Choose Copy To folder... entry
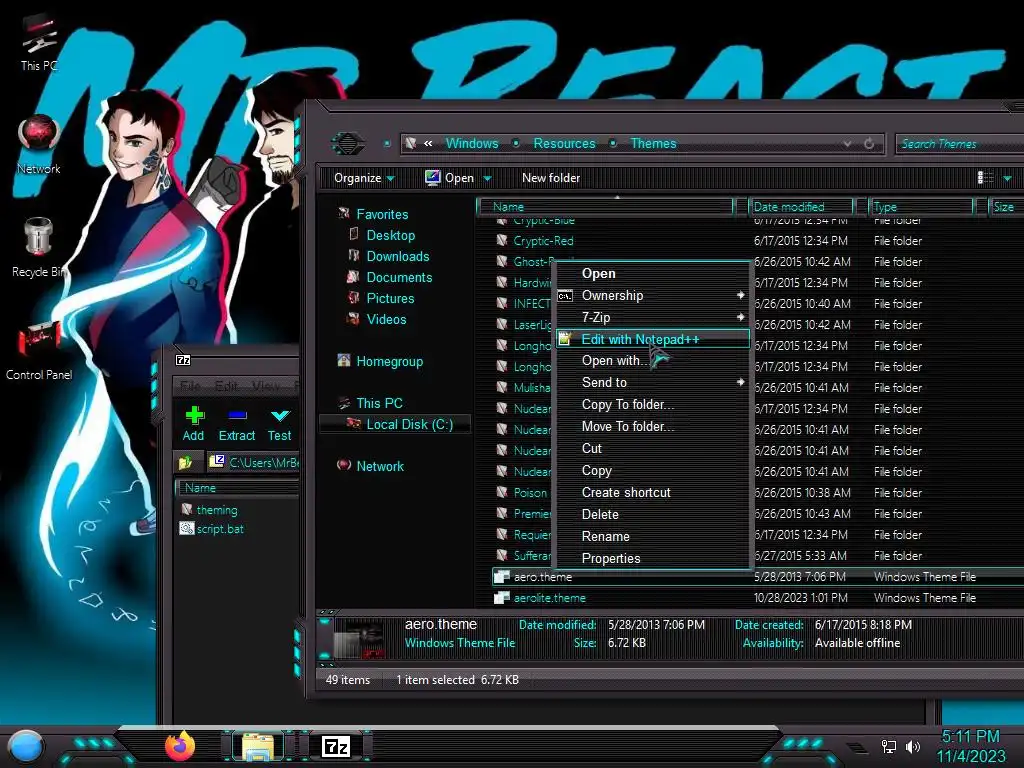The width and height of the screenshot is (1024, 768). pyautogui.click(x=652, y=404)
